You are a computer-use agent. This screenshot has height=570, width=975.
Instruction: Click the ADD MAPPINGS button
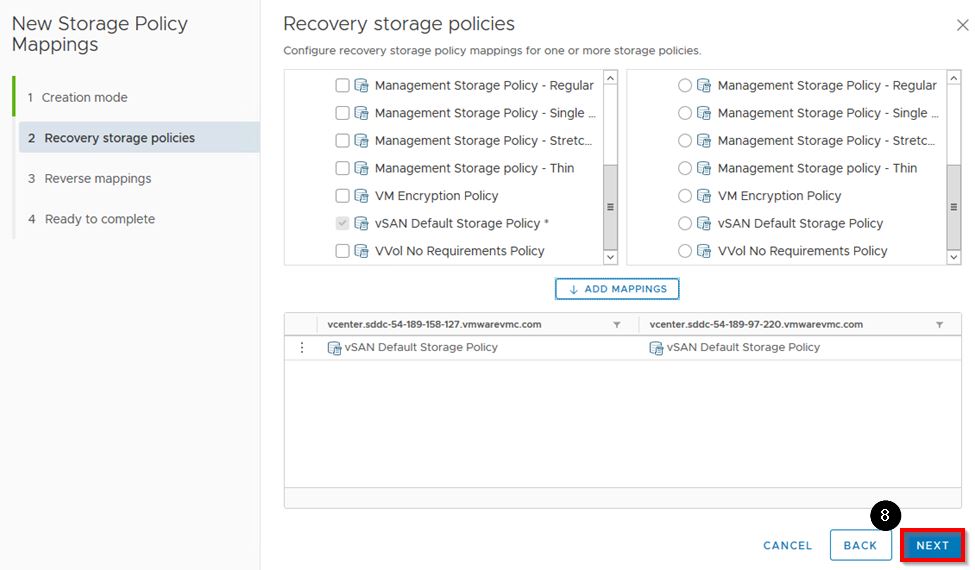[x=617, y=289]
